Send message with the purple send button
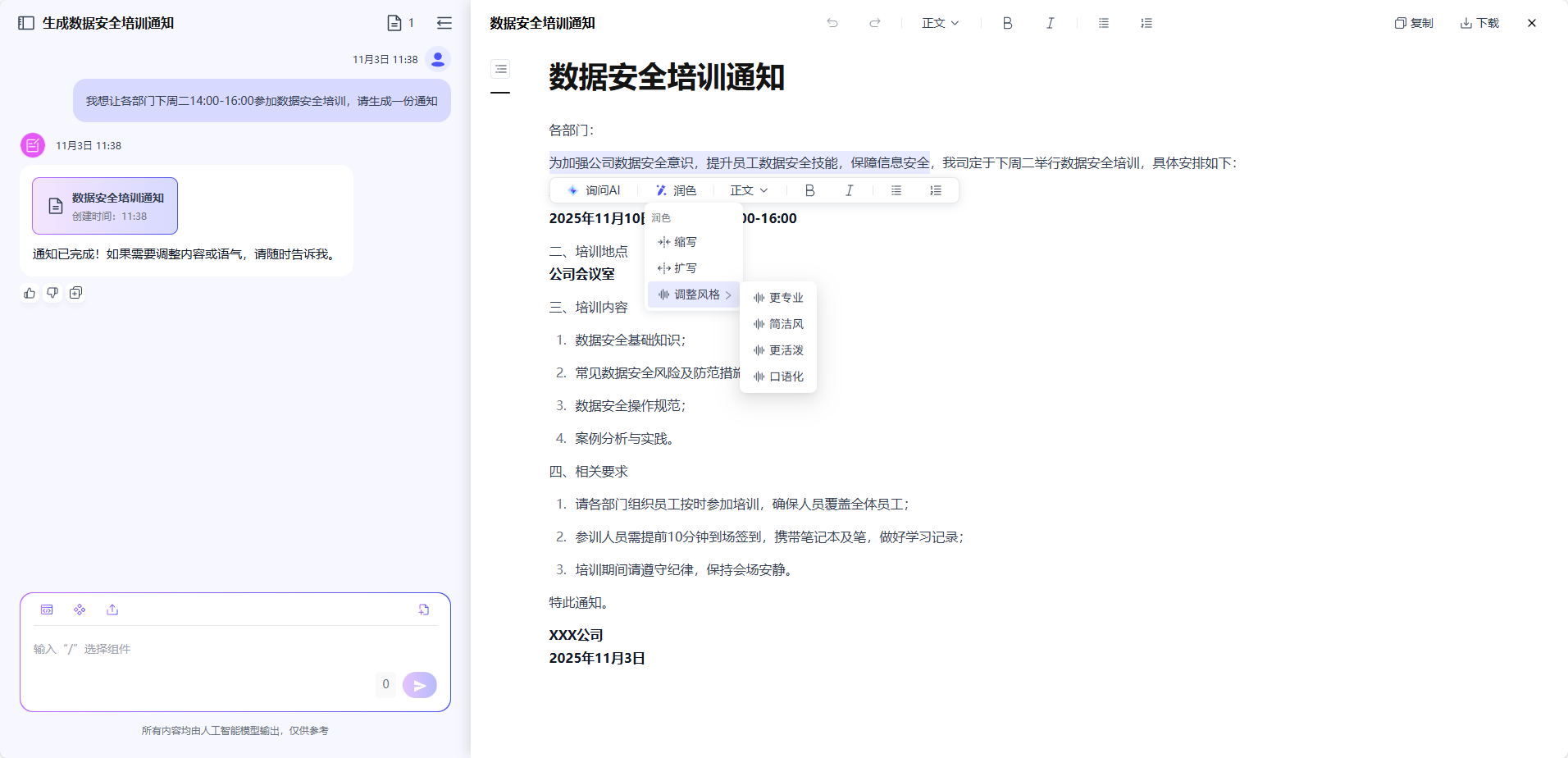Image resolution: width=1568 pixels, height=758 pixels. click(419, 685)
